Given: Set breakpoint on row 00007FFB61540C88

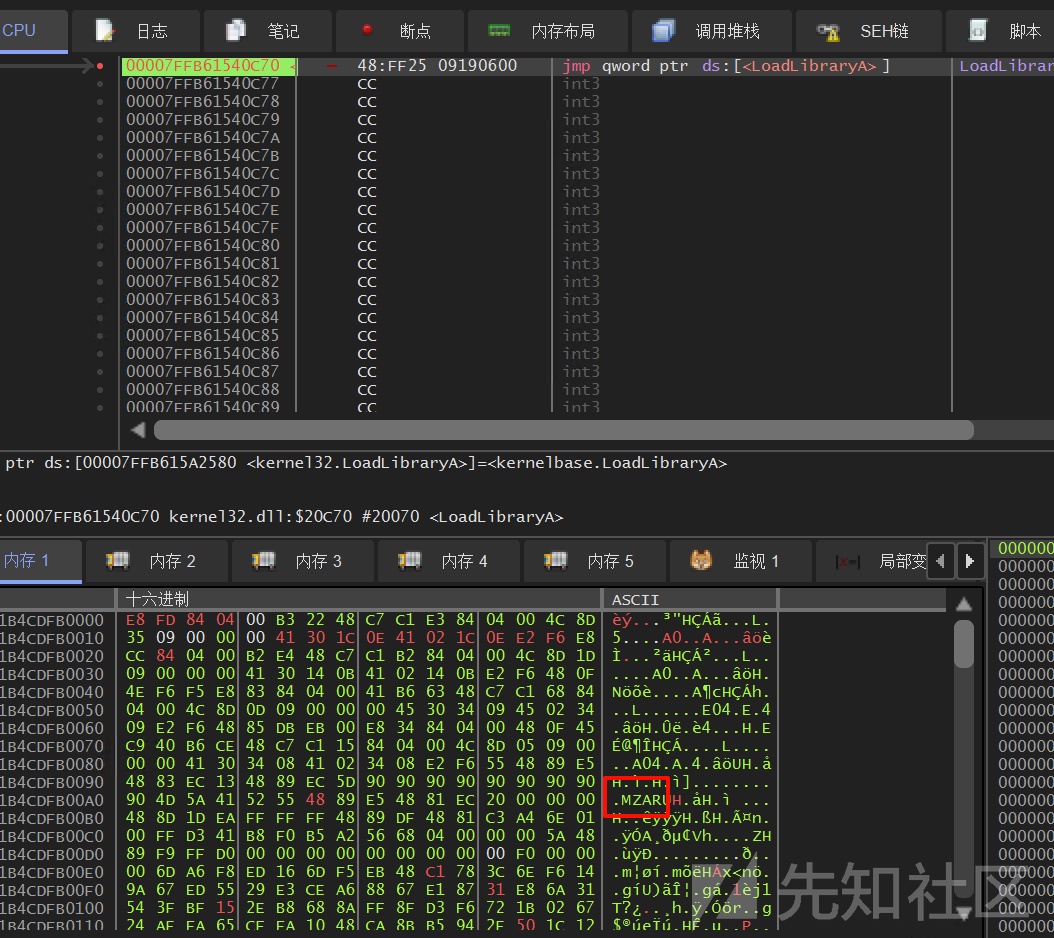Looking at the screenshot, I should tap(100, 390).
